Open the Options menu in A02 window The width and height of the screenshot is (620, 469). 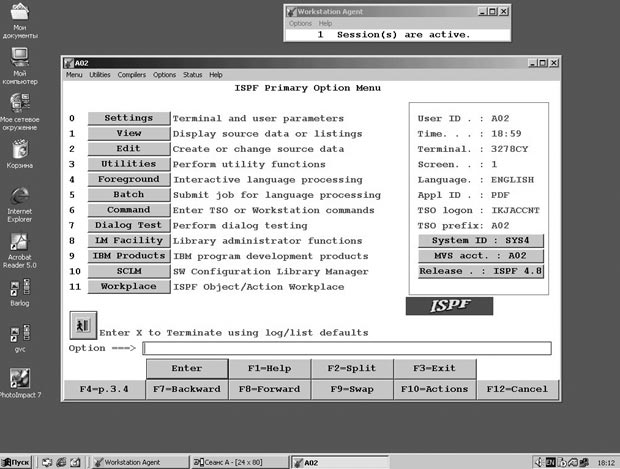(x=164, y=75)
